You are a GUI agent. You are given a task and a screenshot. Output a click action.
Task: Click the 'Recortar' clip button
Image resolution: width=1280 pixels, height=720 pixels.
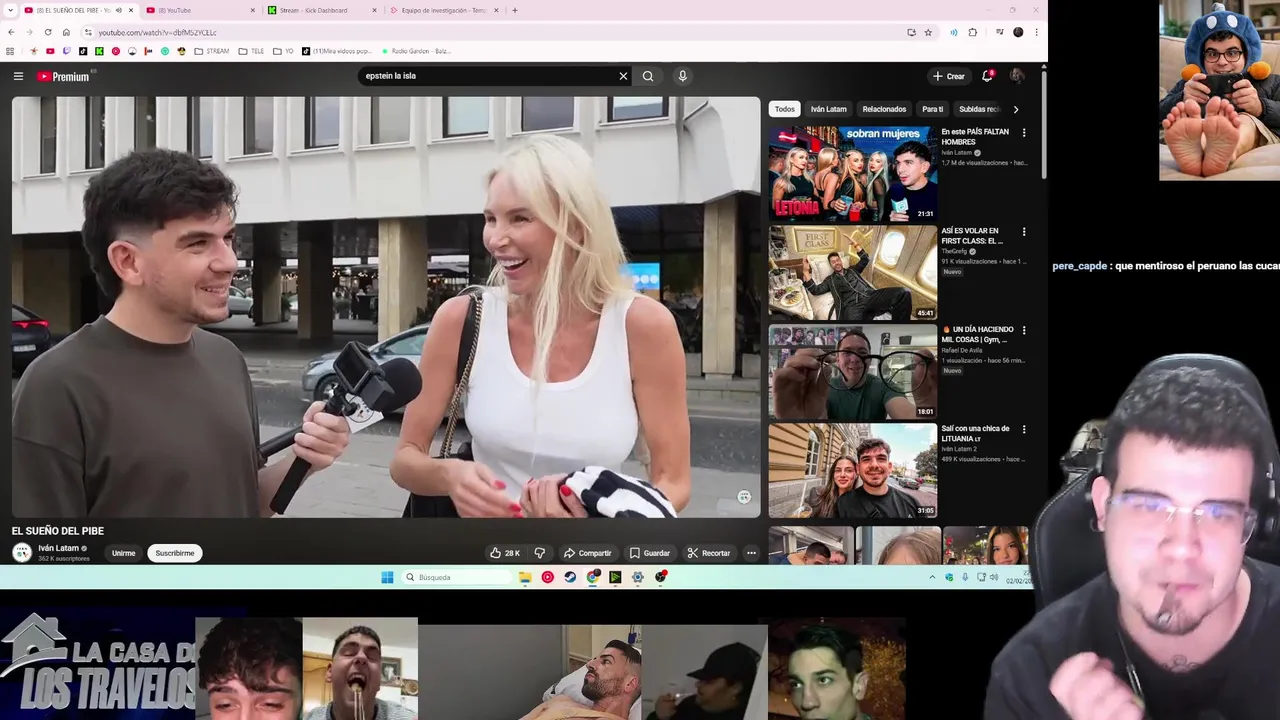pos(708,553)
